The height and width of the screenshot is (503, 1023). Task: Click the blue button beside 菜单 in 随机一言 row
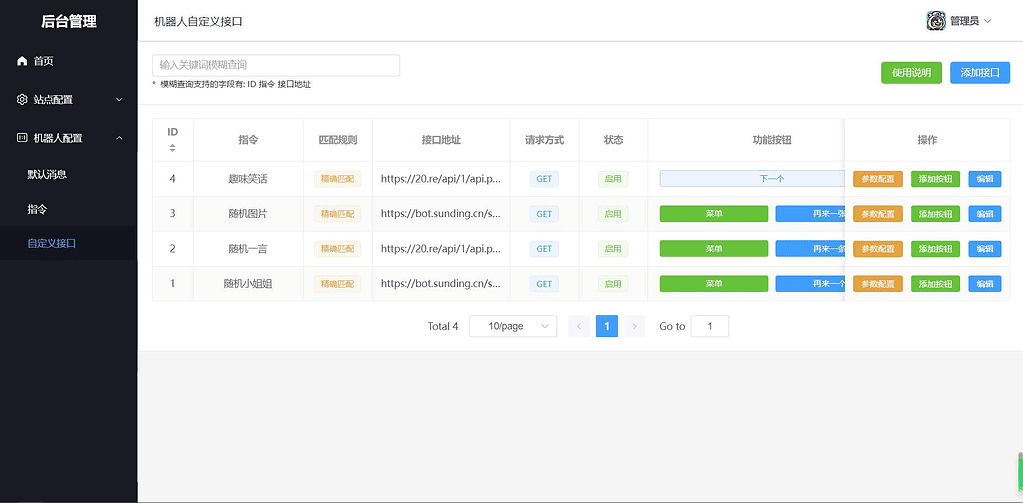click(810, 249)
